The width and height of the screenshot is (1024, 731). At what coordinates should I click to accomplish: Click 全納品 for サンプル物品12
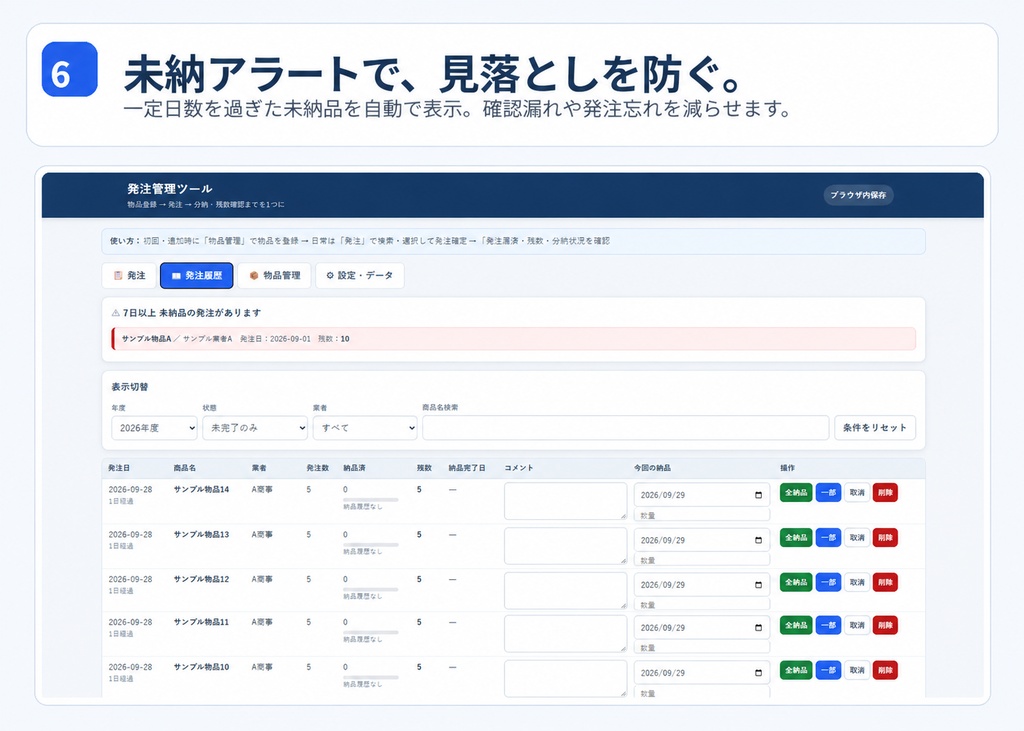pyautogui.click(x=796, y=582)
